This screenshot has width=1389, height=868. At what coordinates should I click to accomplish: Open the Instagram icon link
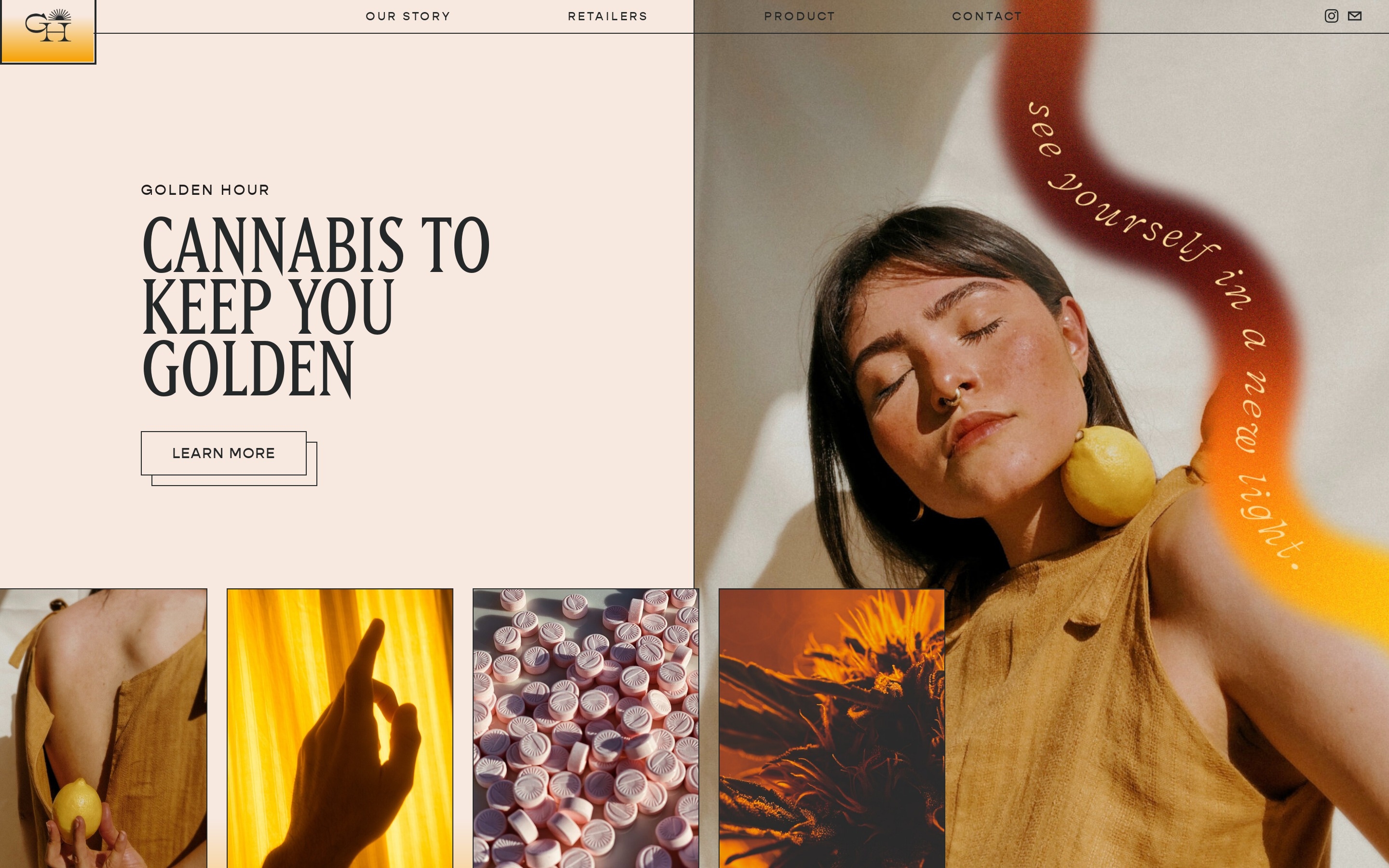pyautogui.click(x=1331, y=16)
